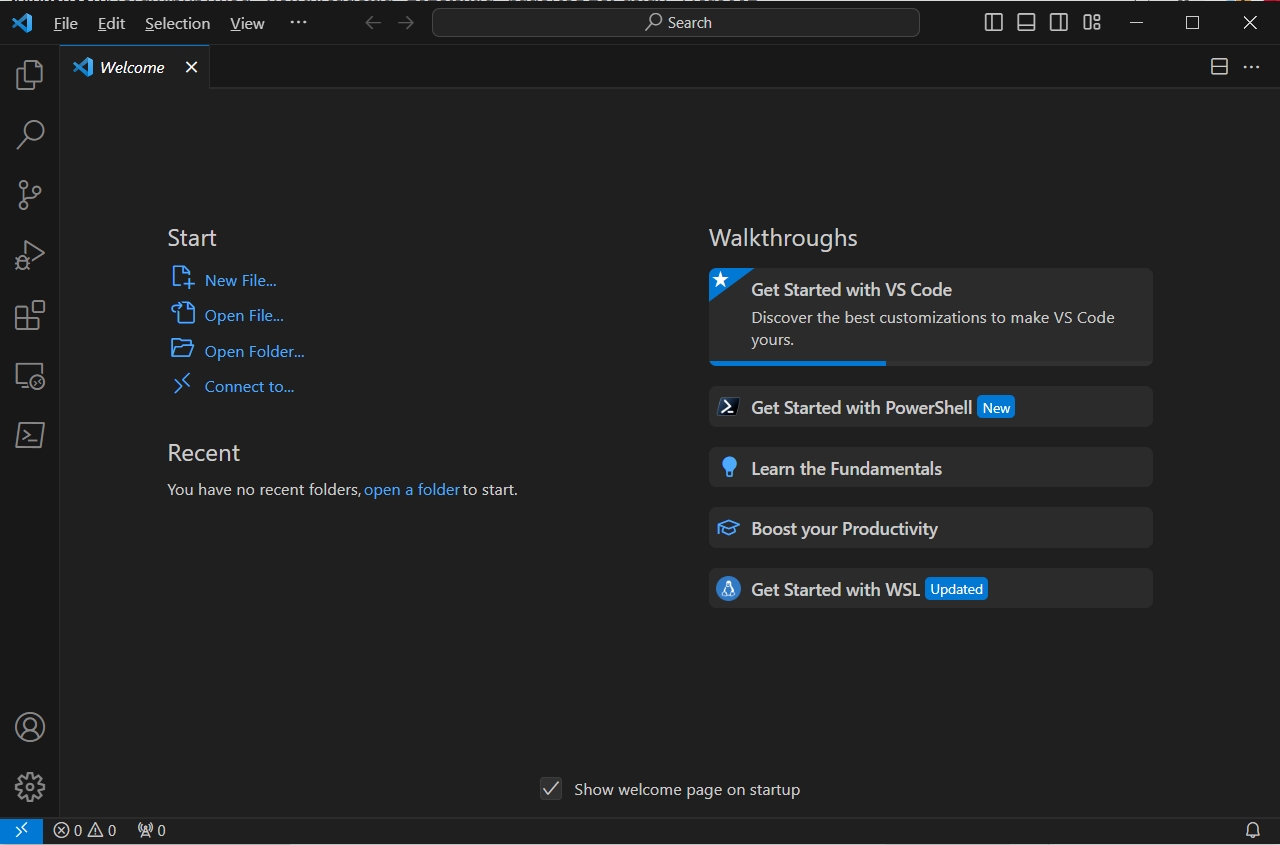Open the Customize Layout icon

[1092, 22]
